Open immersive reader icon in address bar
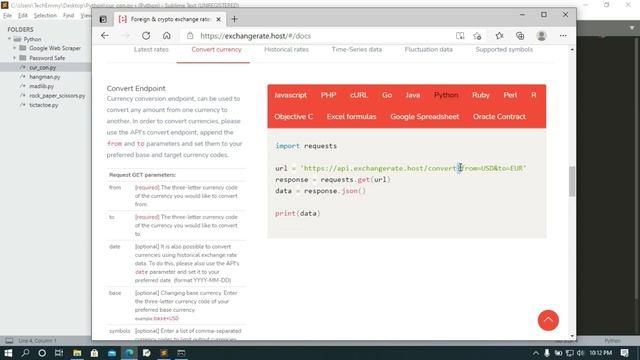 click(460, 36)
